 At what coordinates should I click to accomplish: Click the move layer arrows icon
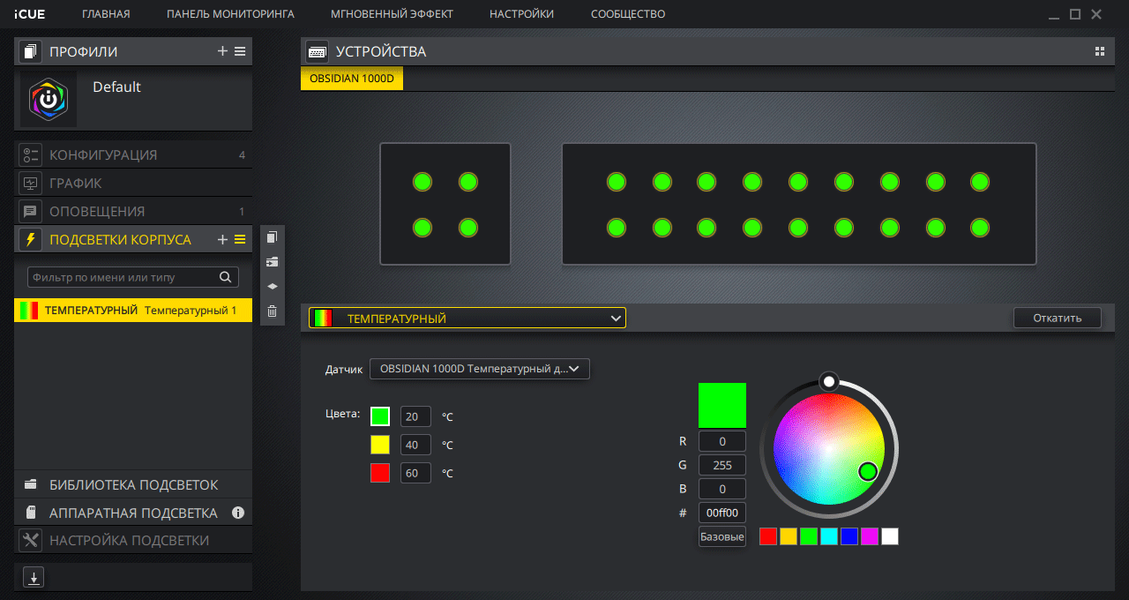272,286
